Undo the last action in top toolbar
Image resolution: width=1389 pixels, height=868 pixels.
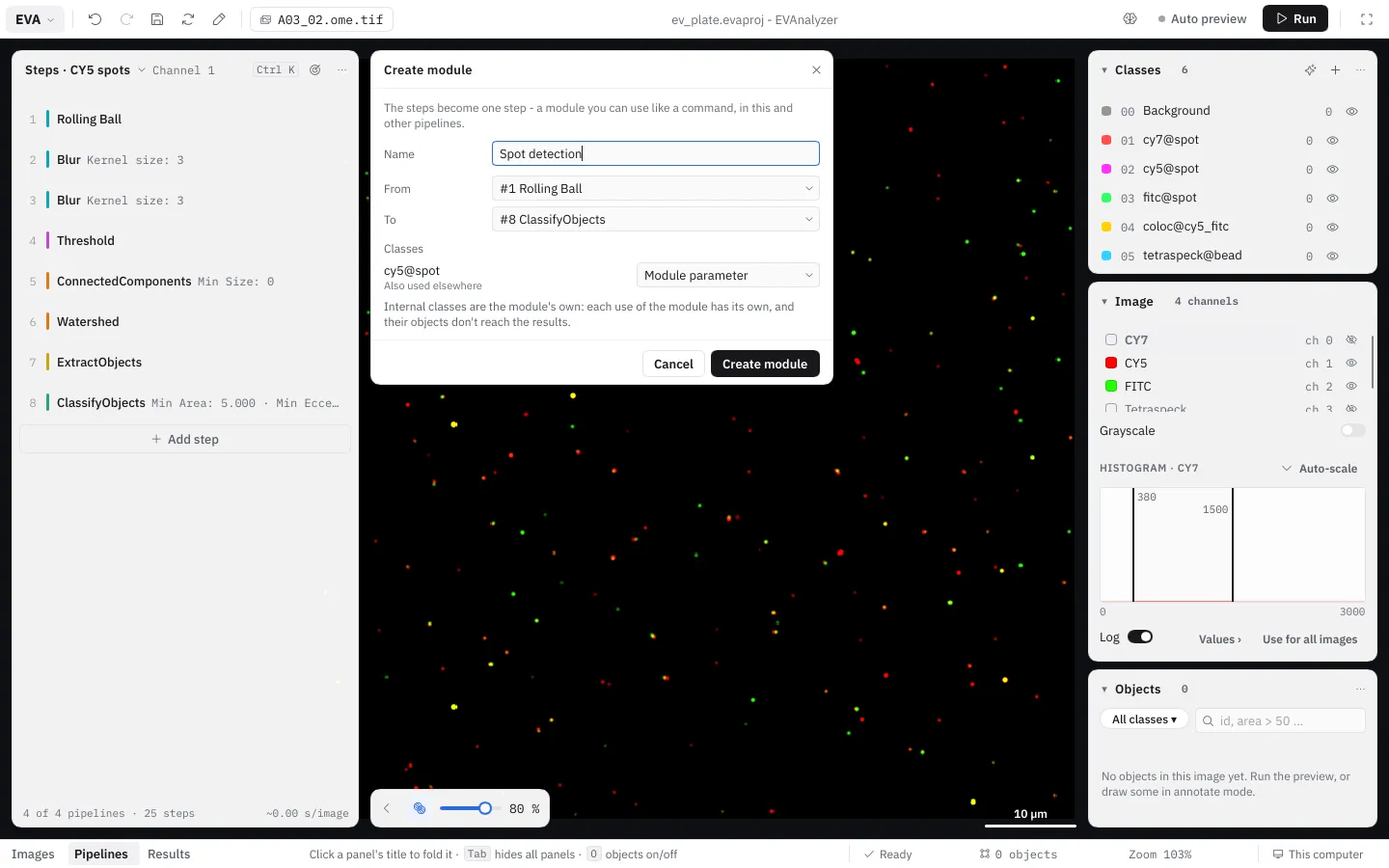coord(95,19)
